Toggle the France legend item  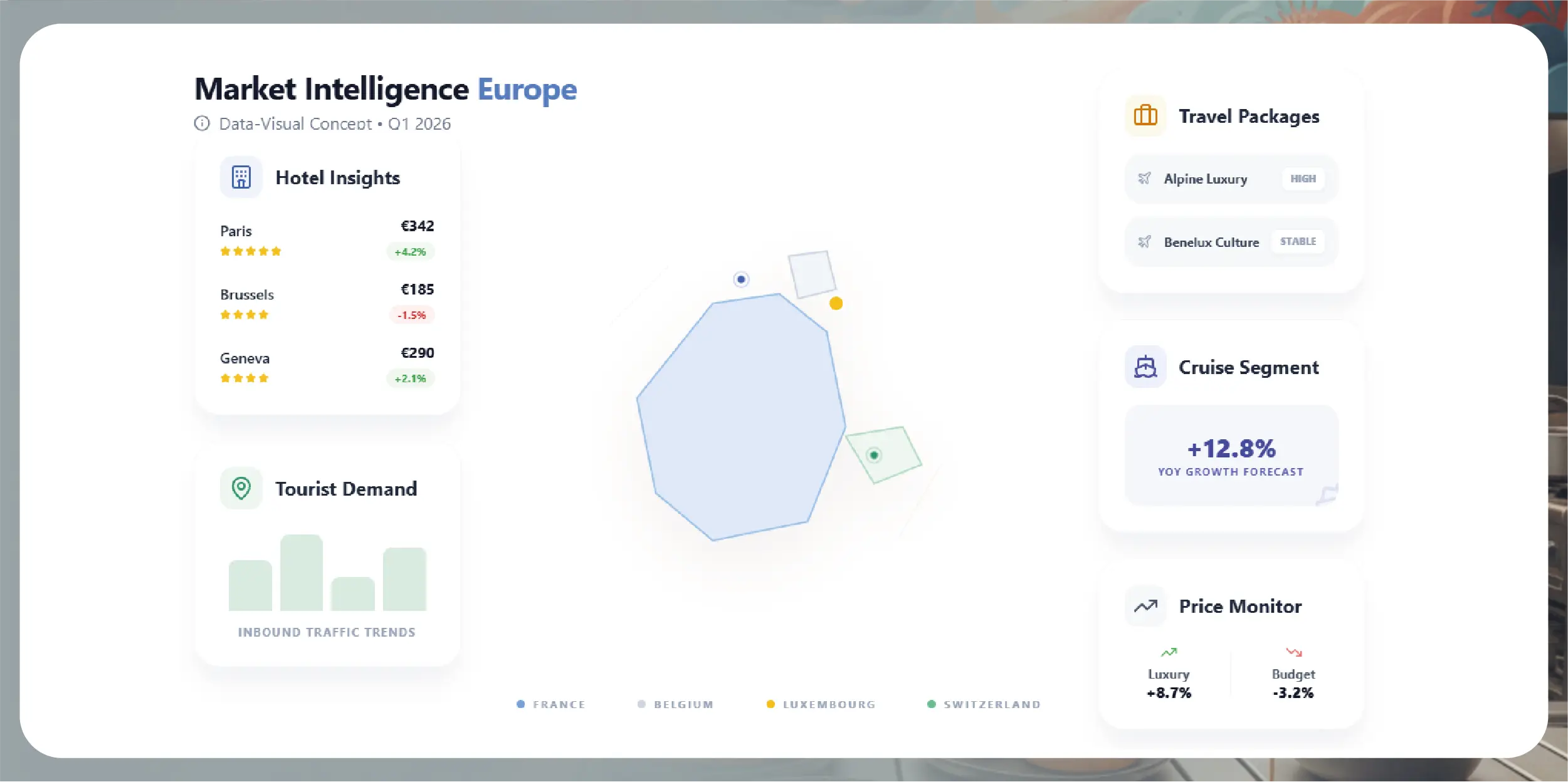(x=550, y=704)
